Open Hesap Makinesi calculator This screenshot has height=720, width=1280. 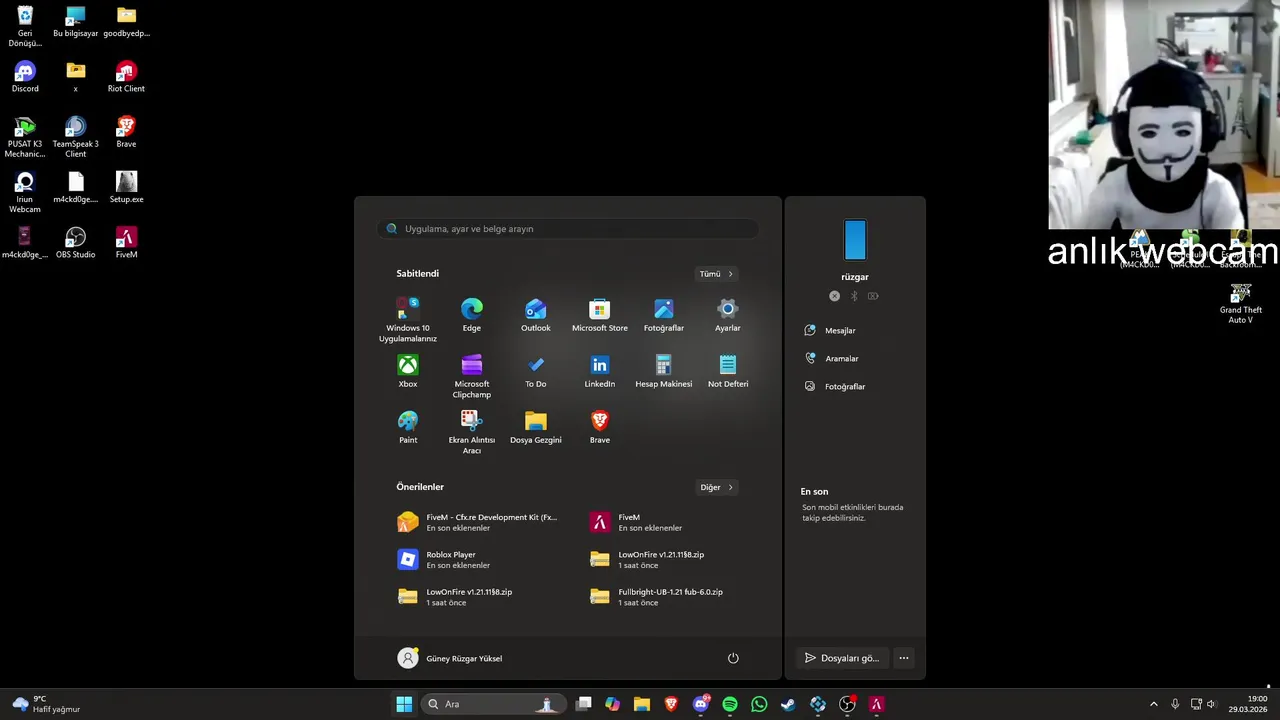(x=663, y=371)
